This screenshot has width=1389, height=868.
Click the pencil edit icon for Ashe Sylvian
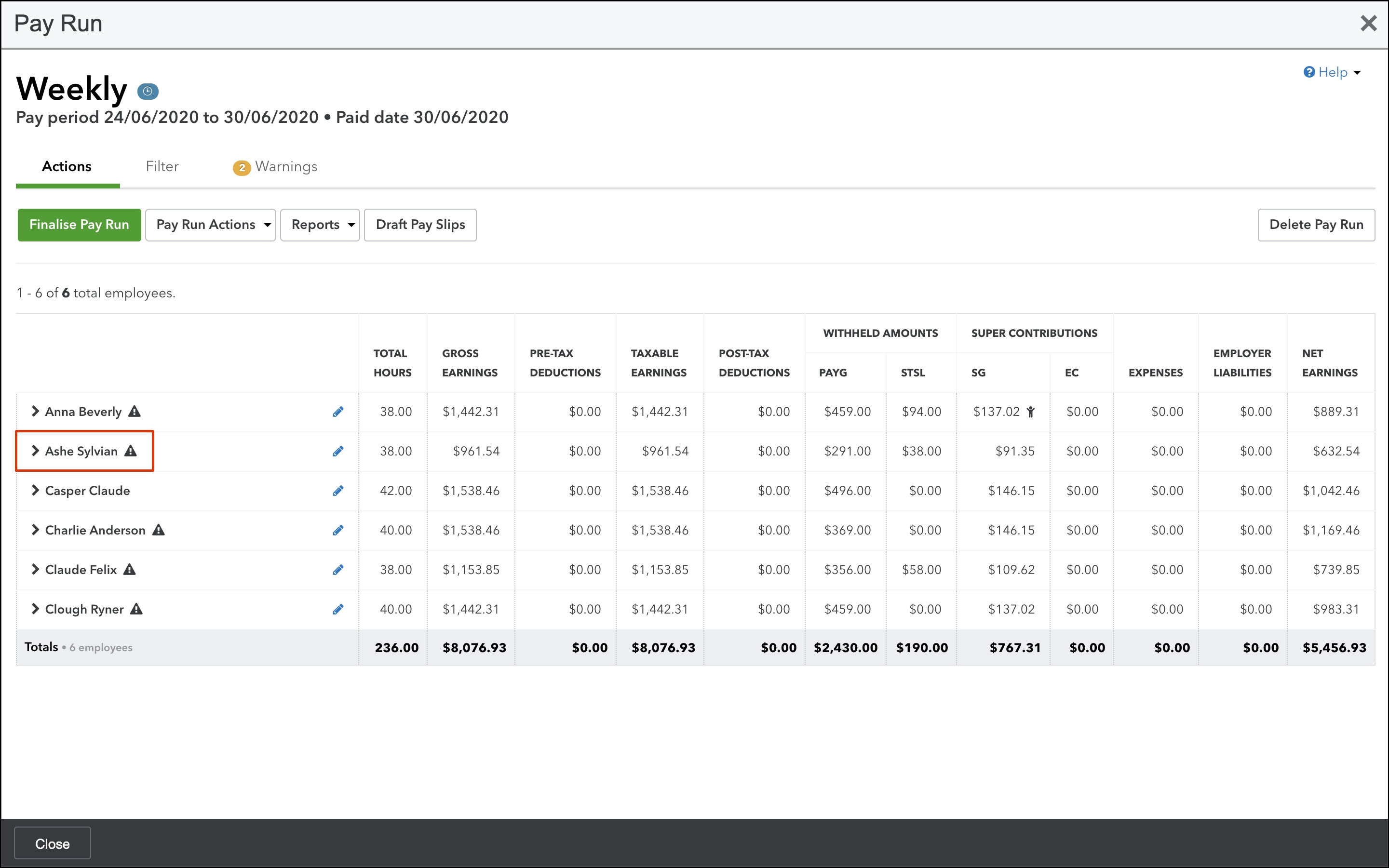point(338,451)
